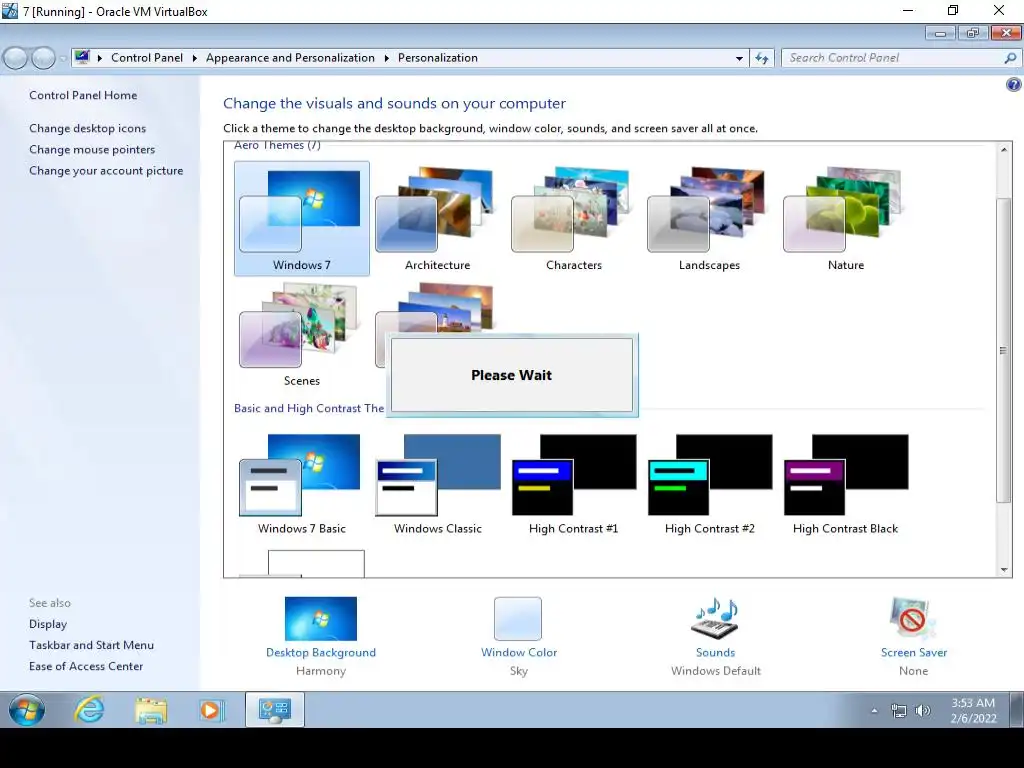Click the themes list scrollbar thumb
This screenshot has height=768, width=1024.
point(1003,350)
